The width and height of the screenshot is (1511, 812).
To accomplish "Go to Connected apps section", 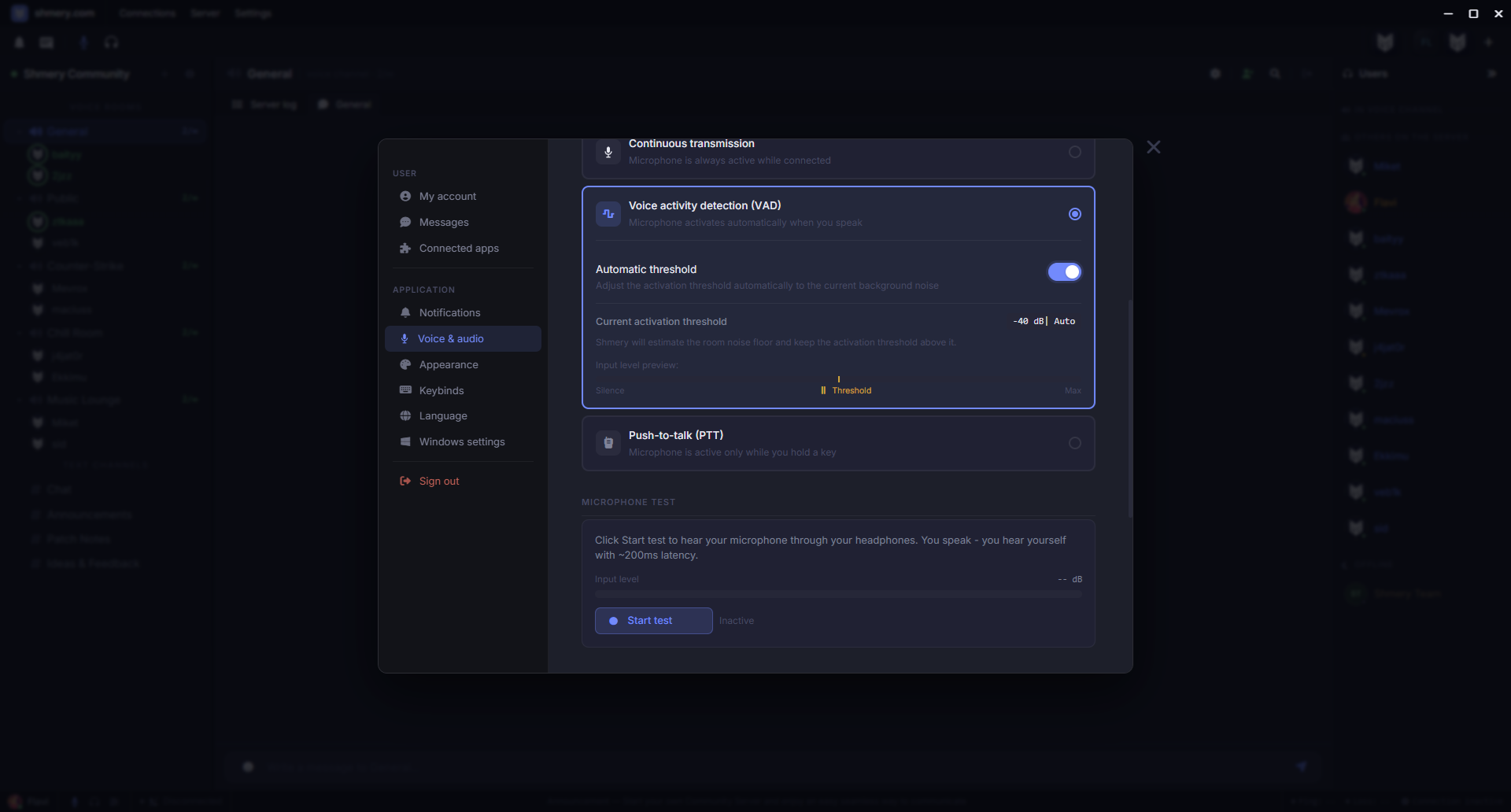I will click(463, 248).
